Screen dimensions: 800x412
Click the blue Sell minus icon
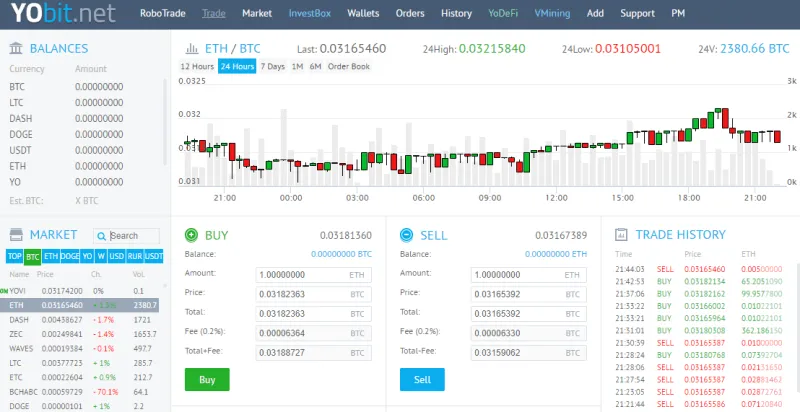point(407,235)
